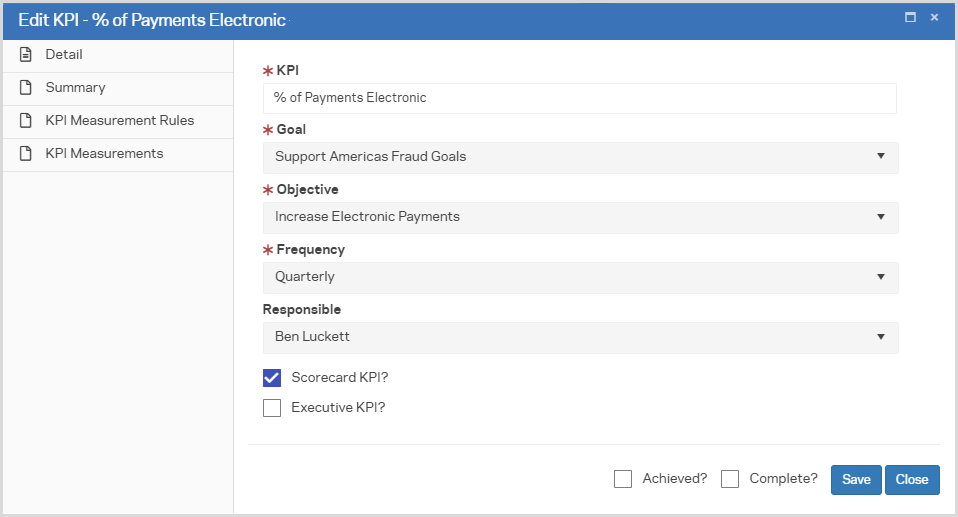Open the Goal dropdown
This screenshot has width=958, height=517.
pyautogui.click(x=580, y=157)
